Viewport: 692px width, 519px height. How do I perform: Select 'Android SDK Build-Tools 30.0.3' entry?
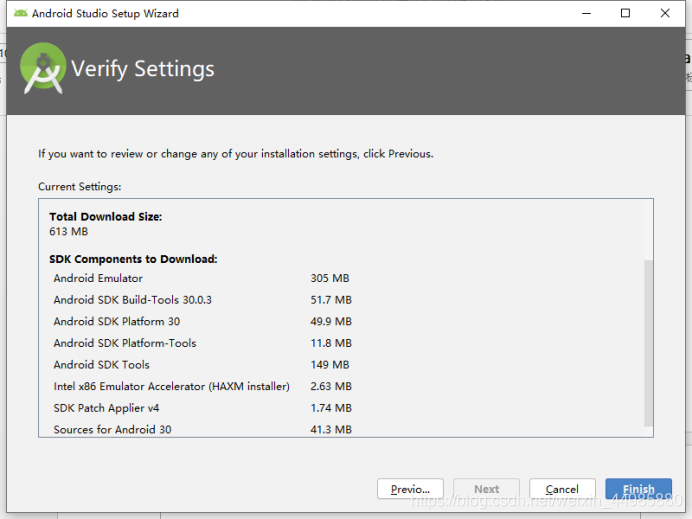click(x=132, y=300)
